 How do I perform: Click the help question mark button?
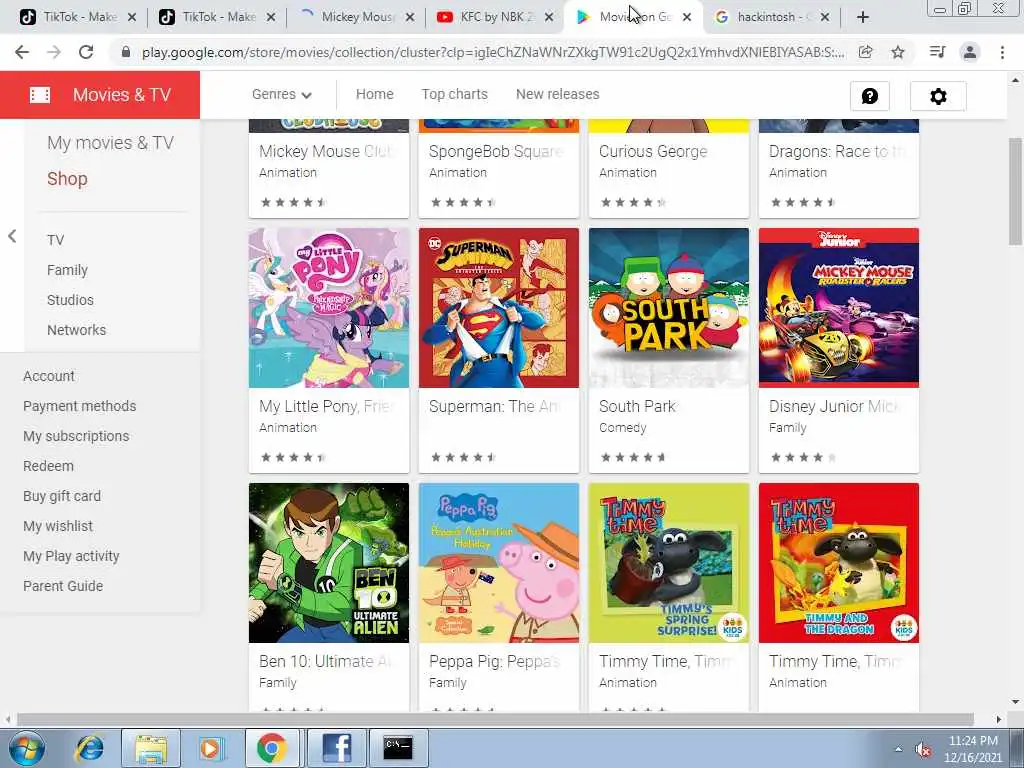(x=870, y=96)
